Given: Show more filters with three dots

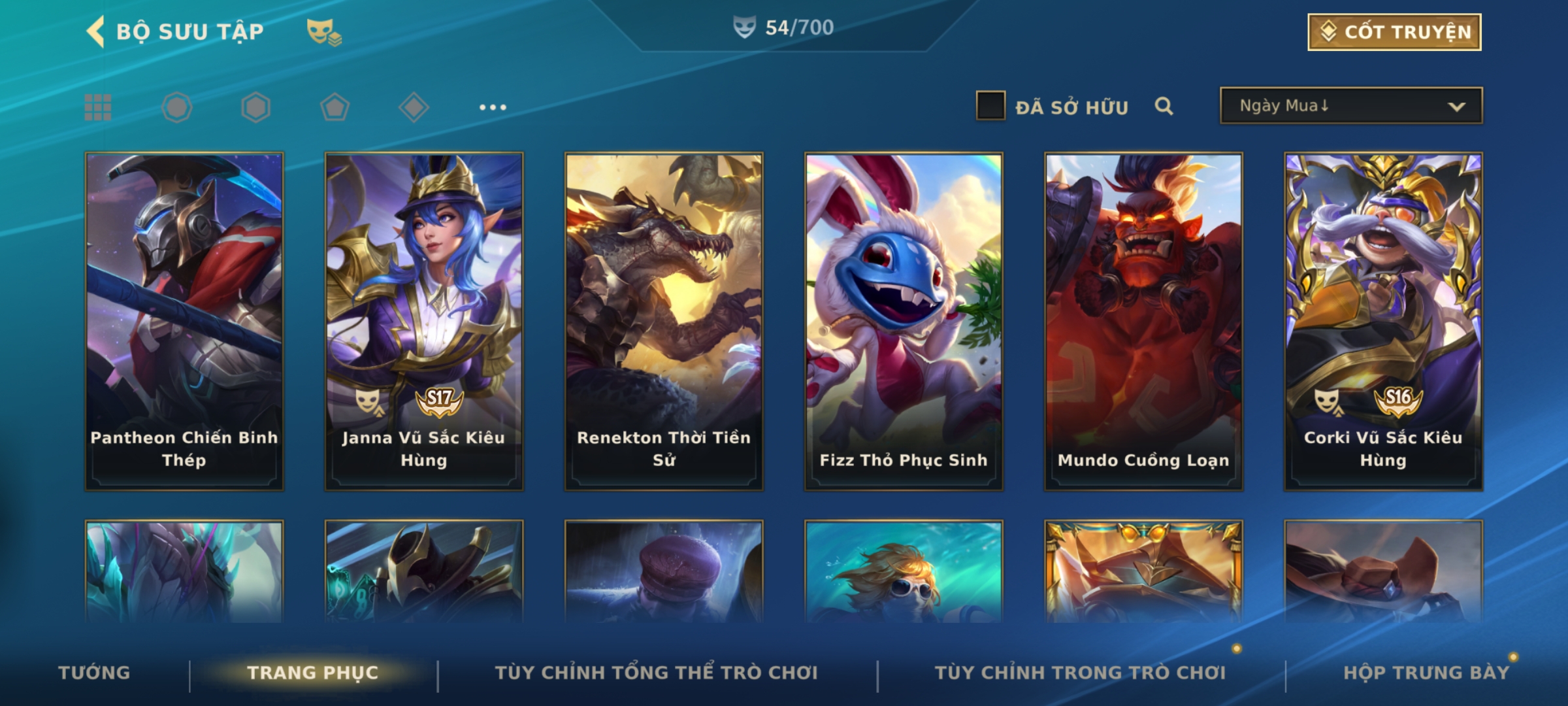Looking at the screenshot, I should (493, 107).
